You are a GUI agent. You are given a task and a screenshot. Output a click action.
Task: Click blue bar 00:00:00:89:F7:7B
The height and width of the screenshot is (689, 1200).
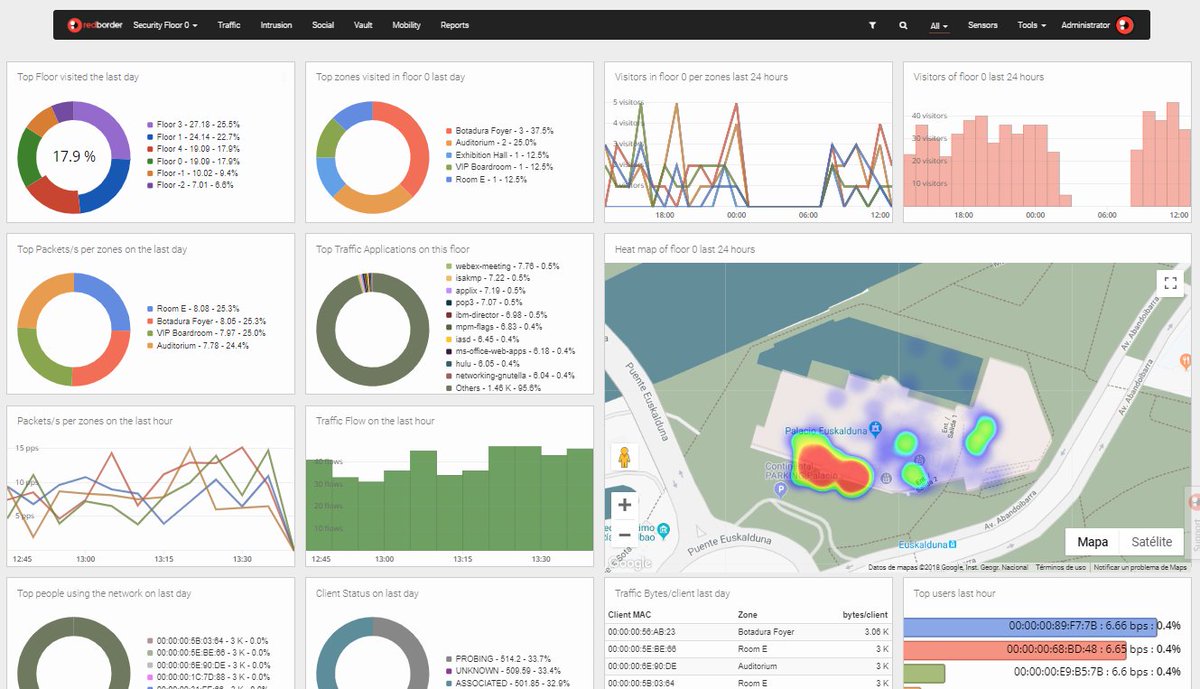1030,626
